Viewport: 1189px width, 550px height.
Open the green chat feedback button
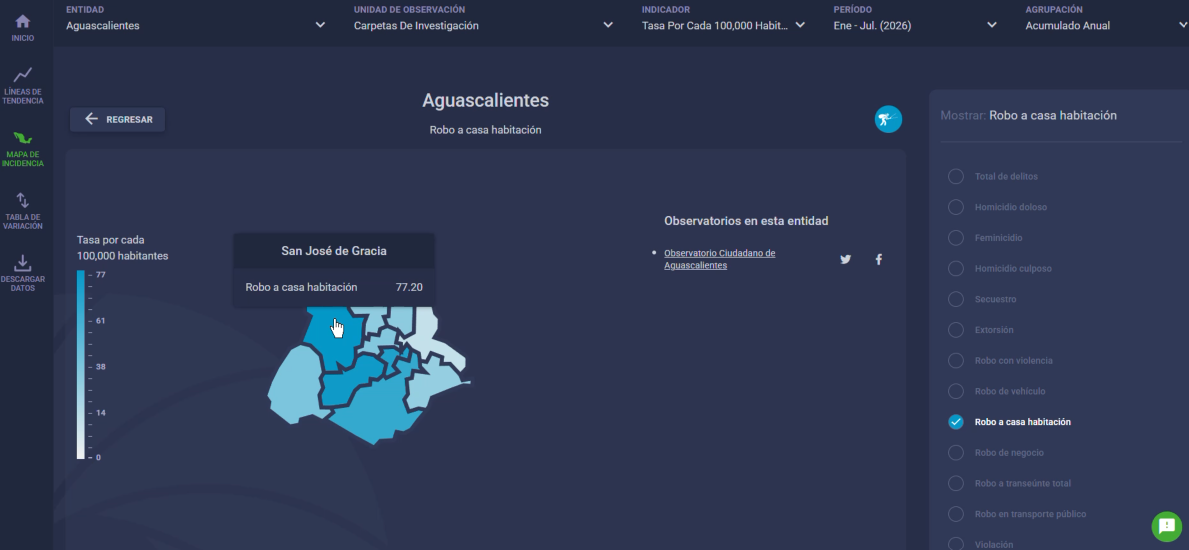(1166, 526)
